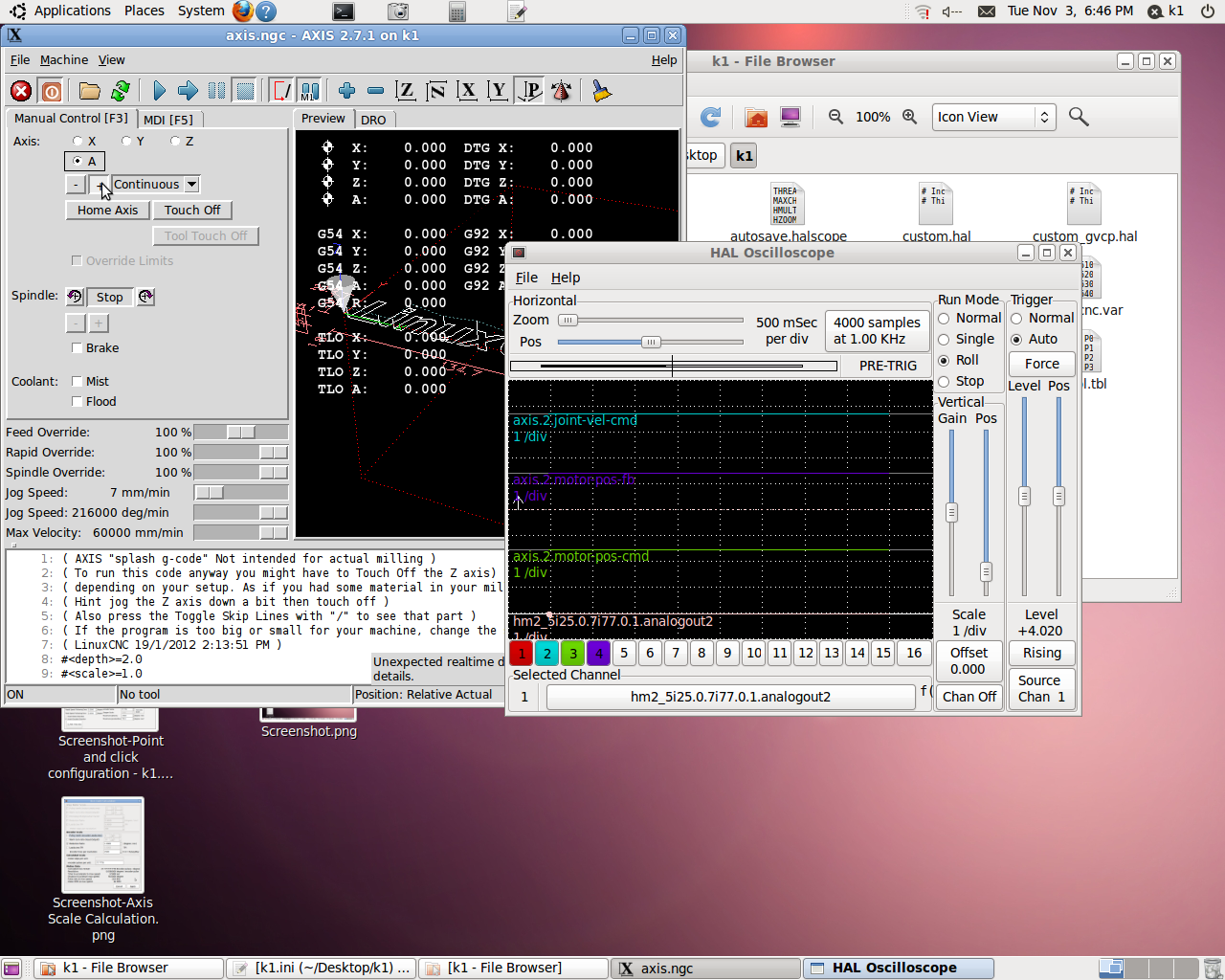Click the Rising trigger edge button
The width and height of the screenshot is (1225, 980).
pos(1042,653)
